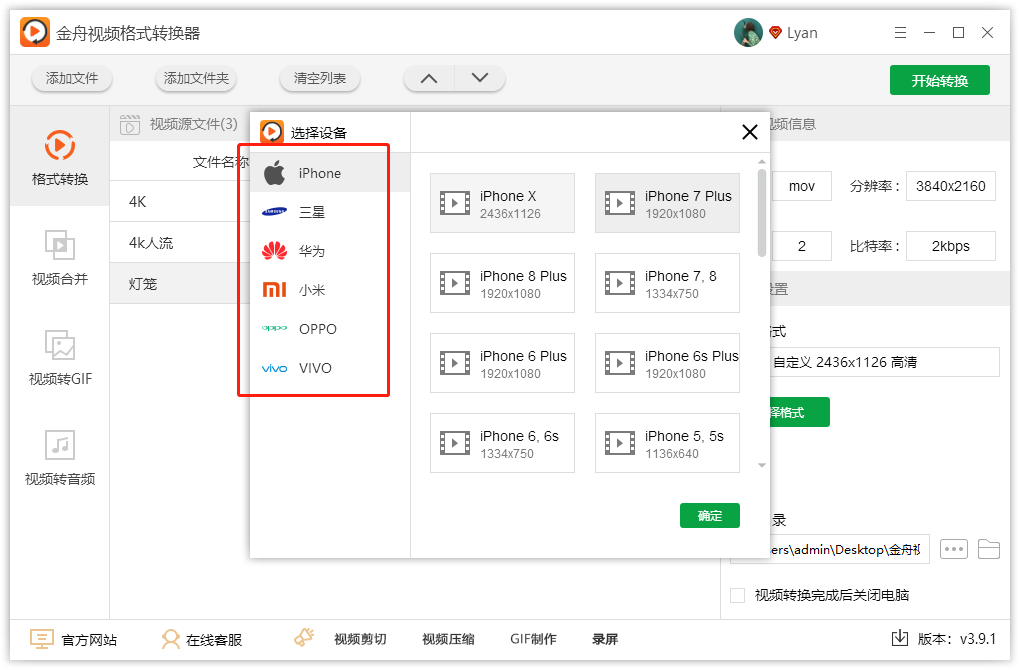The width and height of the screenshot is (1020, 670).
Task: Open the 录屏 screen recorder
Action: coord(607,638)
